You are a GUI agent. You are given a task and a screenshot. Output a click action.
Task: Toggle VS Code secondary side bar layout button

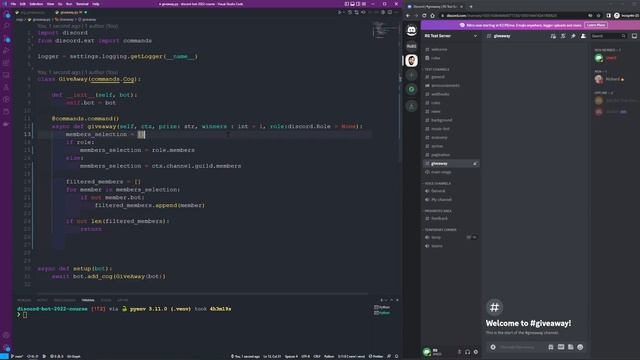click(x=358, y=4)
